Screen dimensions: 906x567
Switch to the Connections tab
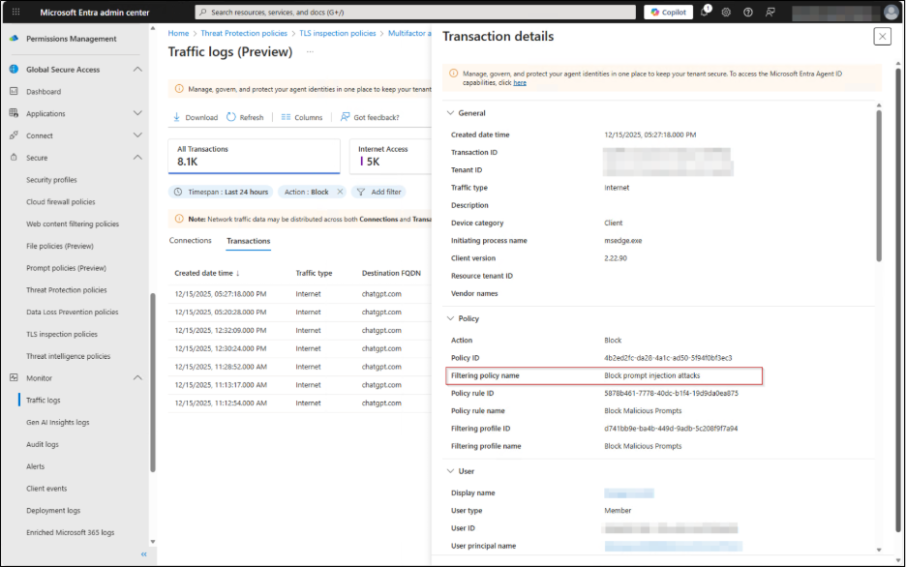(190, 240)
